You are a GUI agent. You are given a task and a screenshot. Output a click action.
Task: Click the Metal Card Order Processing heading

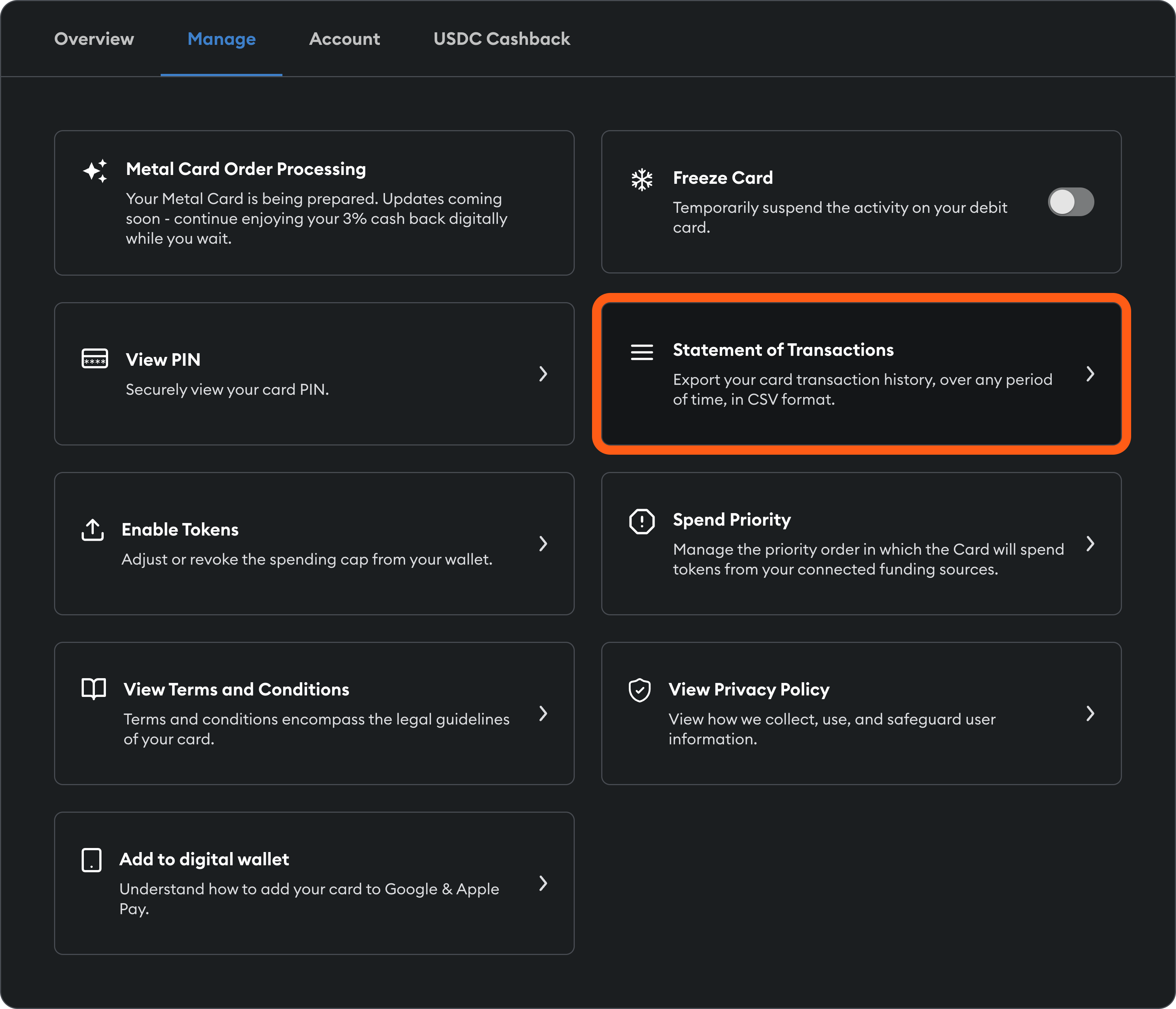coord(246,169)
